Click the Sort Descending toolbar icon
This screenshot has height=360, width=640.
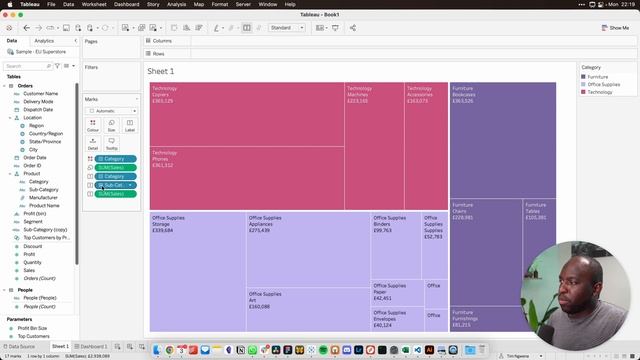pyautogui.click(x=199, y=28)
